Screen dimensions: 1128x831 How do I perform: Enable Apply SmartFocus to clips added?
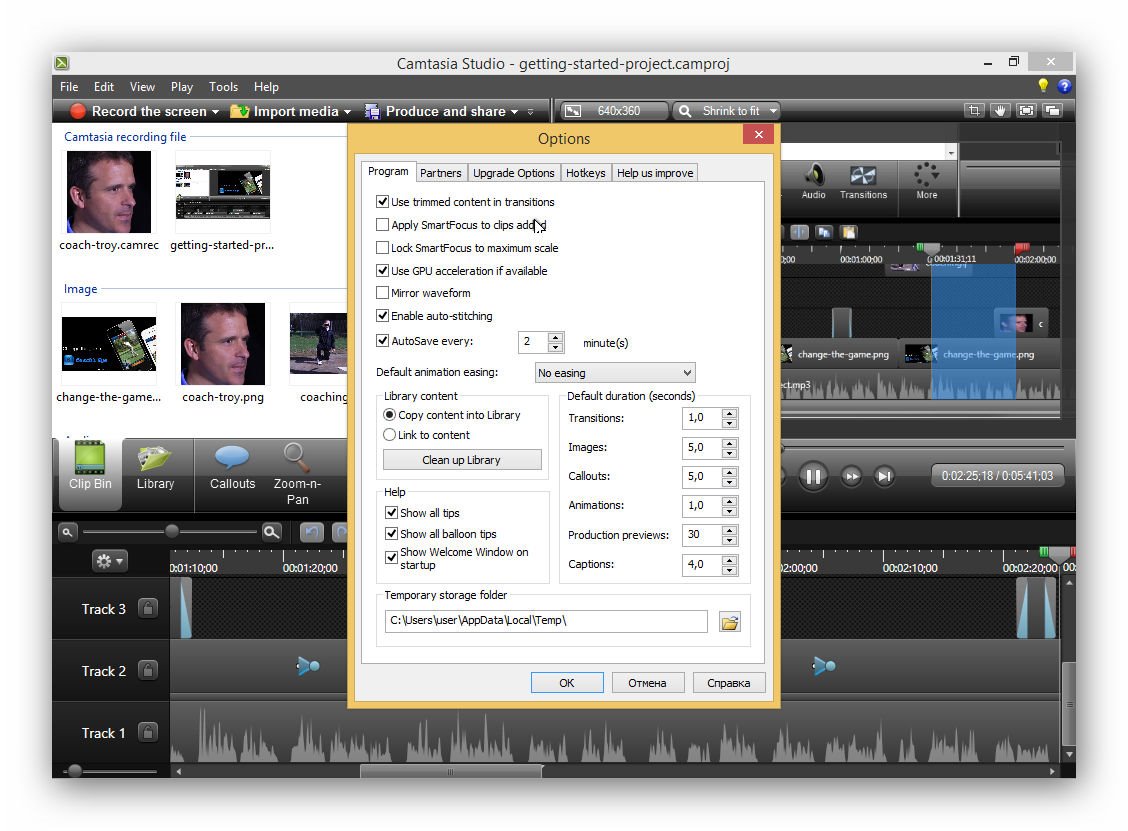[383, 224]
